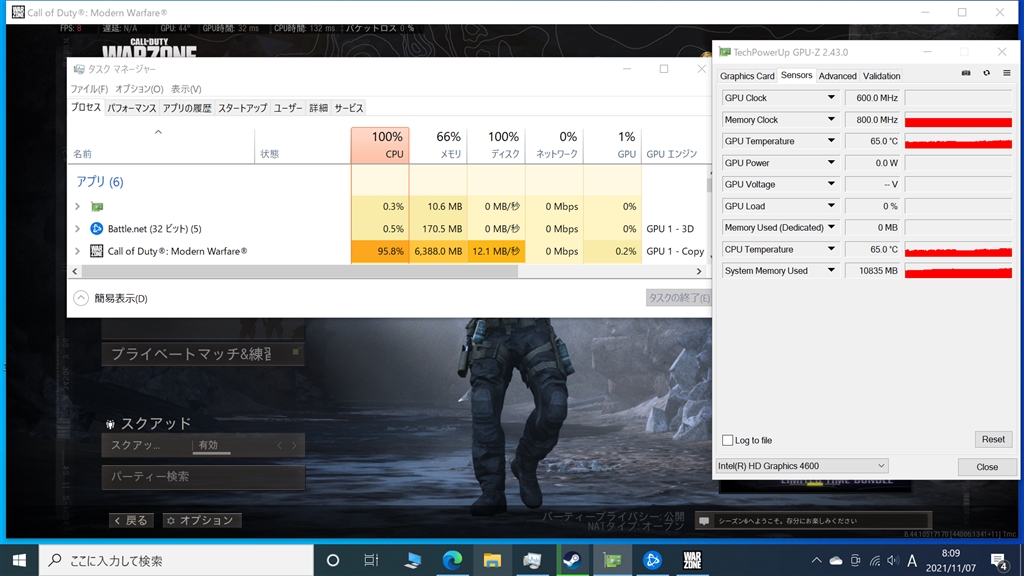Click the volume speaker tray icon
This screenshot has width=1024, height=576.
coord(893,560)
